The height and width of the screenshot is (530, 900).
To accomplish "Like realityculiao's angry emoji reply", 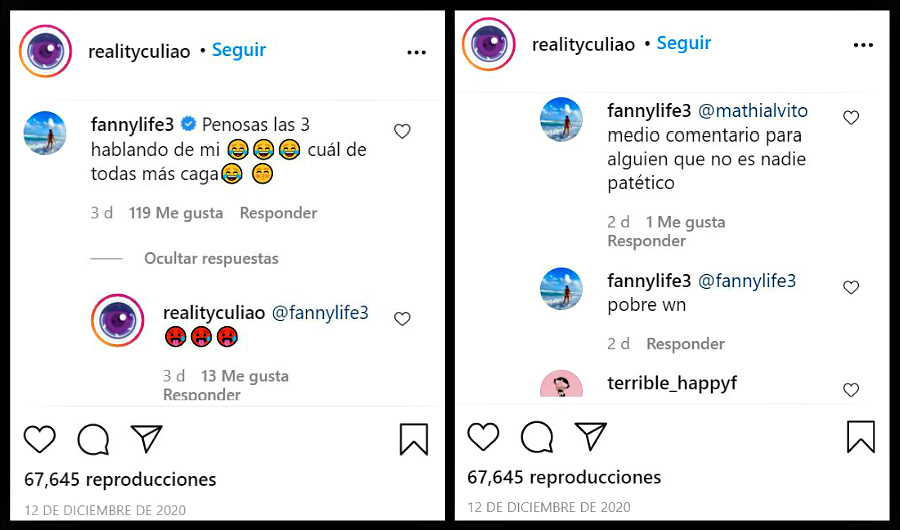I will coord(402,319).
